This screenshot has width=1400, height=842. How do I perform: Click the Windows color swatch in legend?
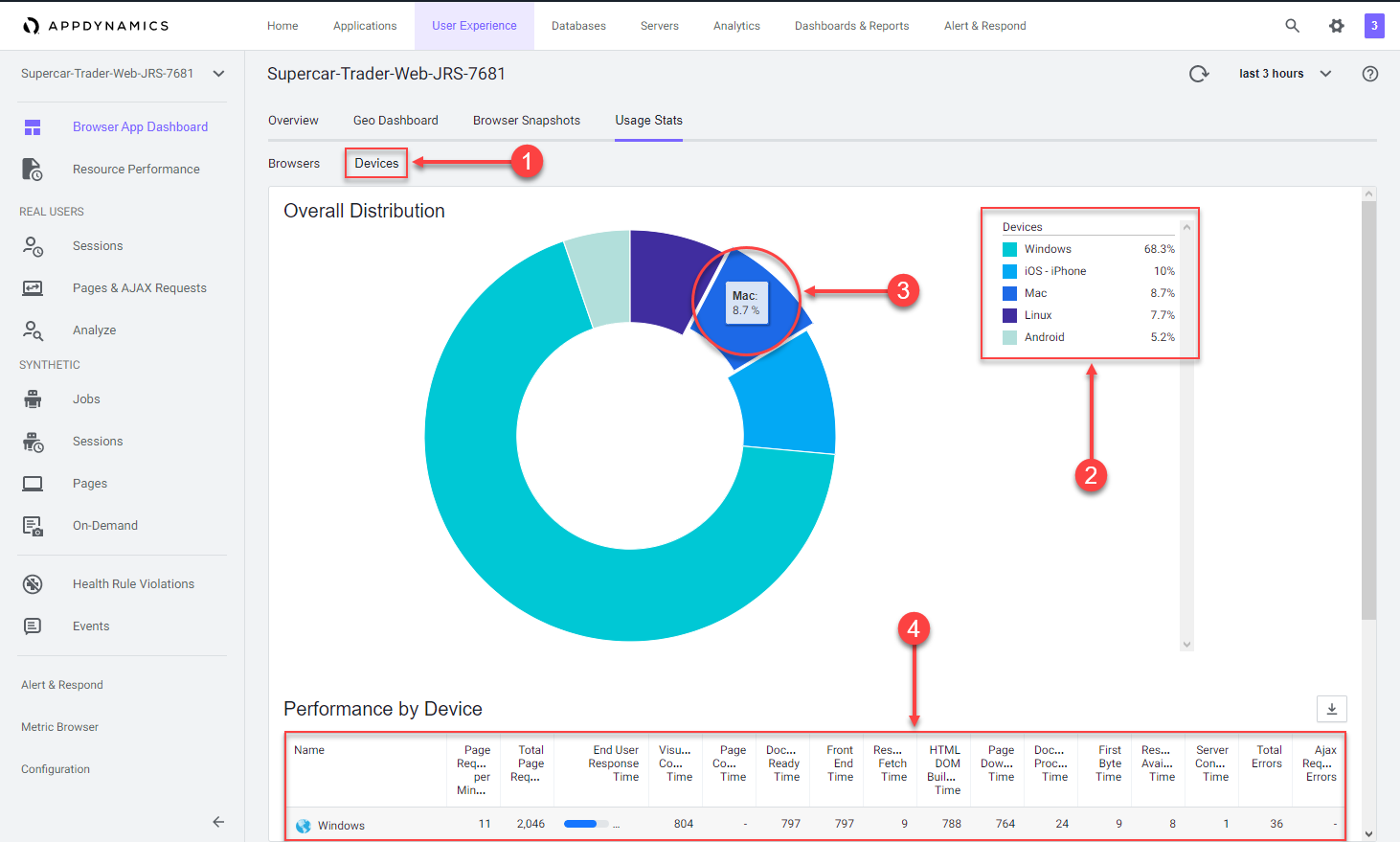1009,249
